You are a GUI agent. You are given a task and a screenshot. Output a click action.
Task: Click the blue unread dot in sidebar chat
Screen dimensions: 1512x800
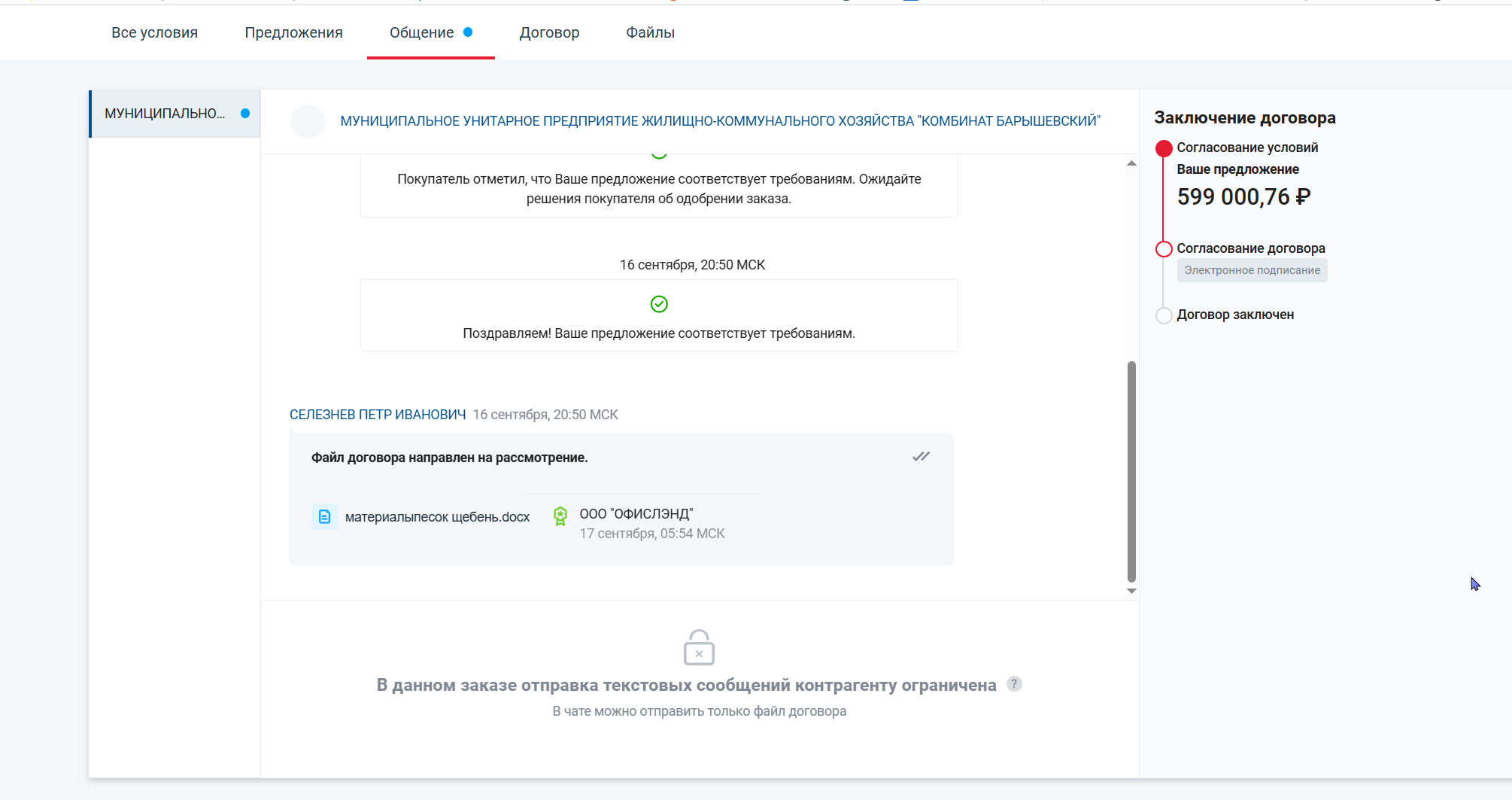coord(245,114)
